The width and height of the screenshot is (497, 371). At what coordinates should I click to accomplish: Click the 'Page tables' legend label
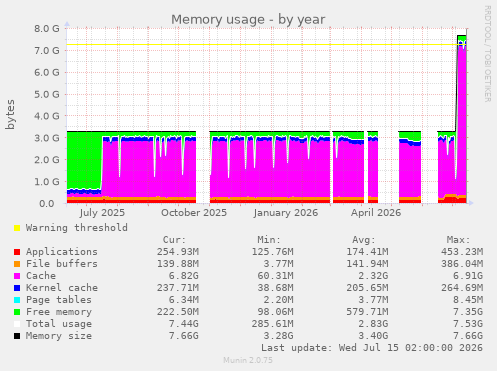click(x=59, y=300)
